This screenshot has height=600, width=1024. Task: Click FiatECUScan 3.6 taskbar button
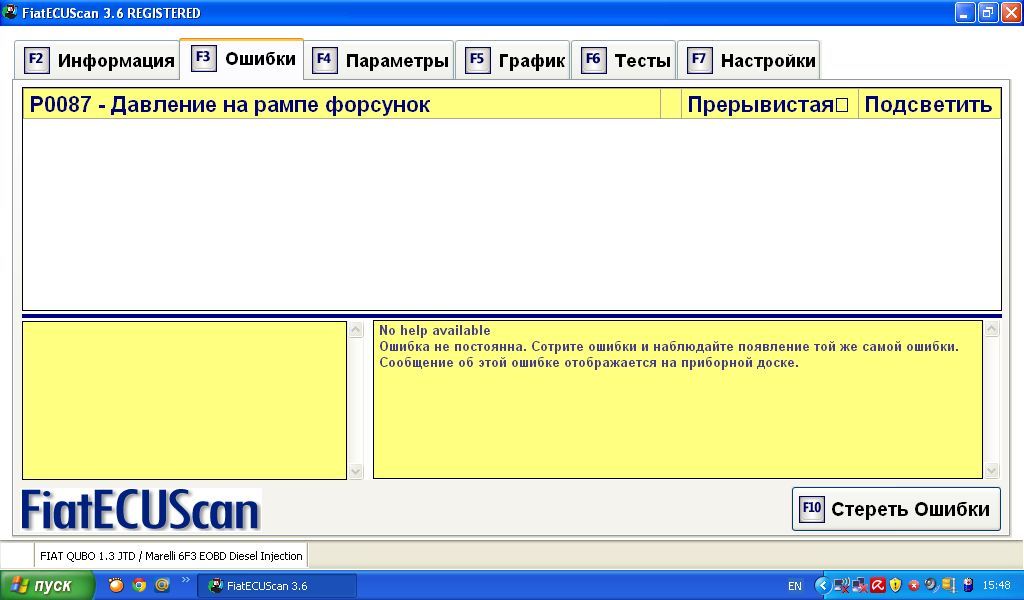(276, 586)
